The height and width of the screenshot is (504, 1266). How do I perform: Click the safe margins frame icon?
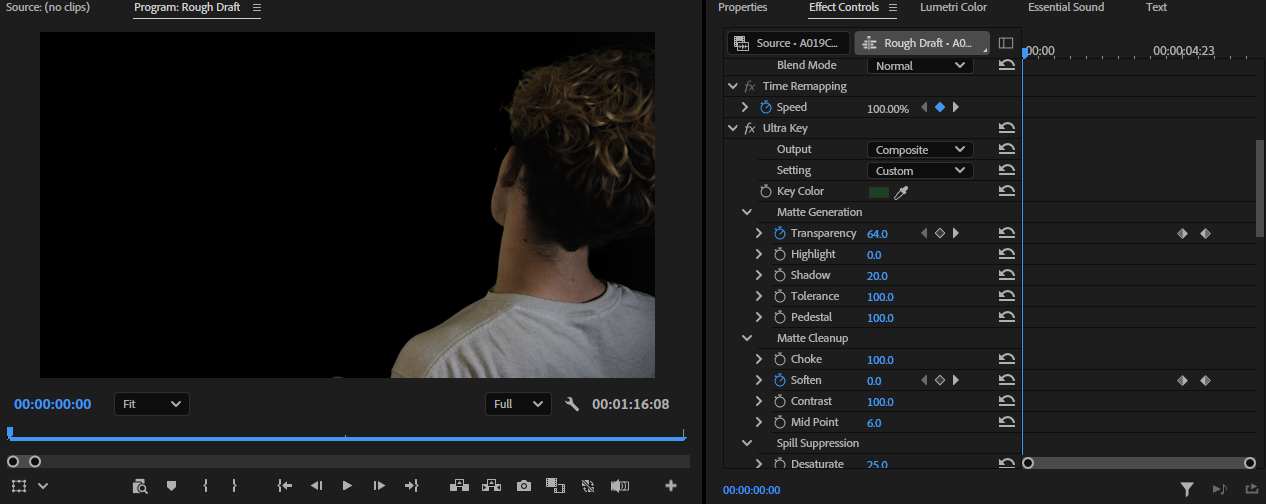18,486
